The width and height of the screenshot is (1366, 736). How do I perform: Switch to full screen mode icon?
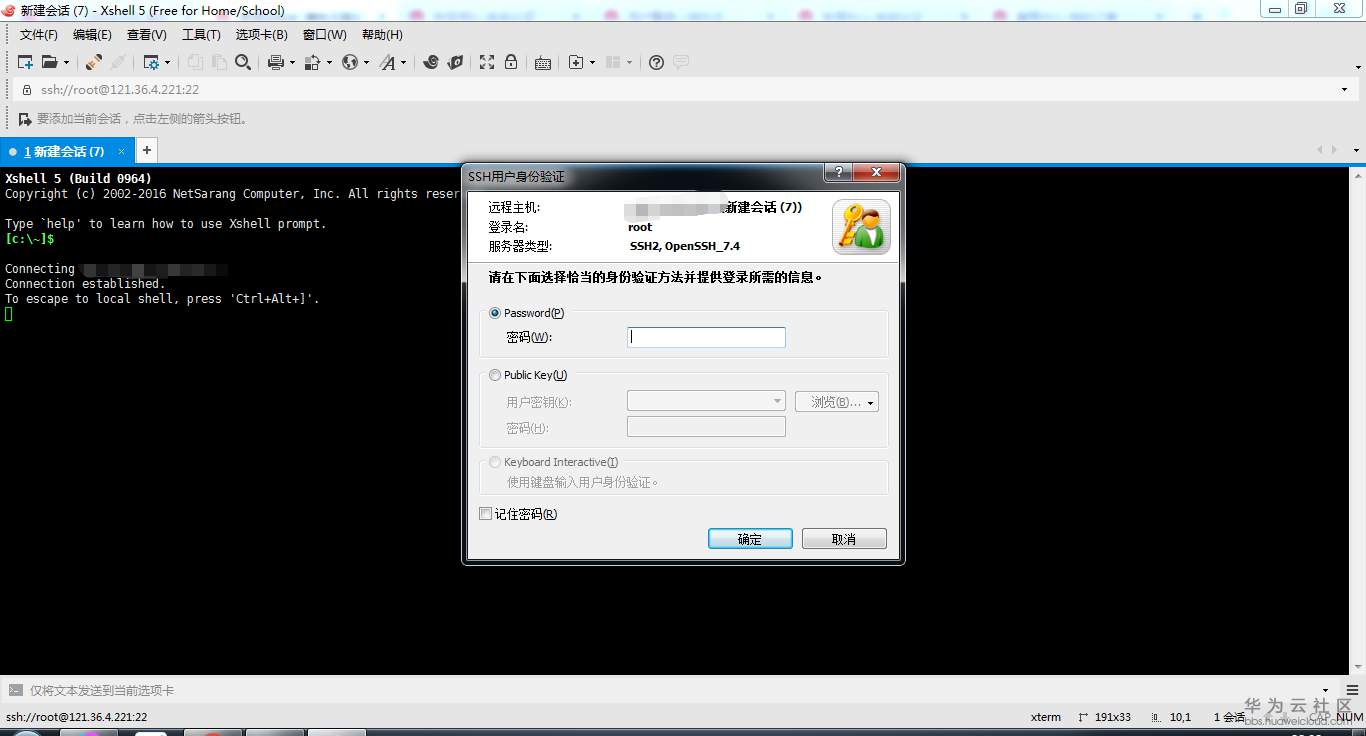487,62
